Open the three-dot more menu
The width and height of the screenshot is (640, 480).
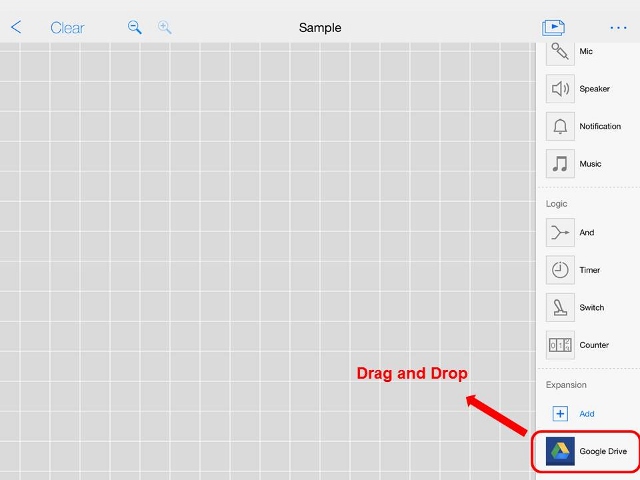click(618, 28)
